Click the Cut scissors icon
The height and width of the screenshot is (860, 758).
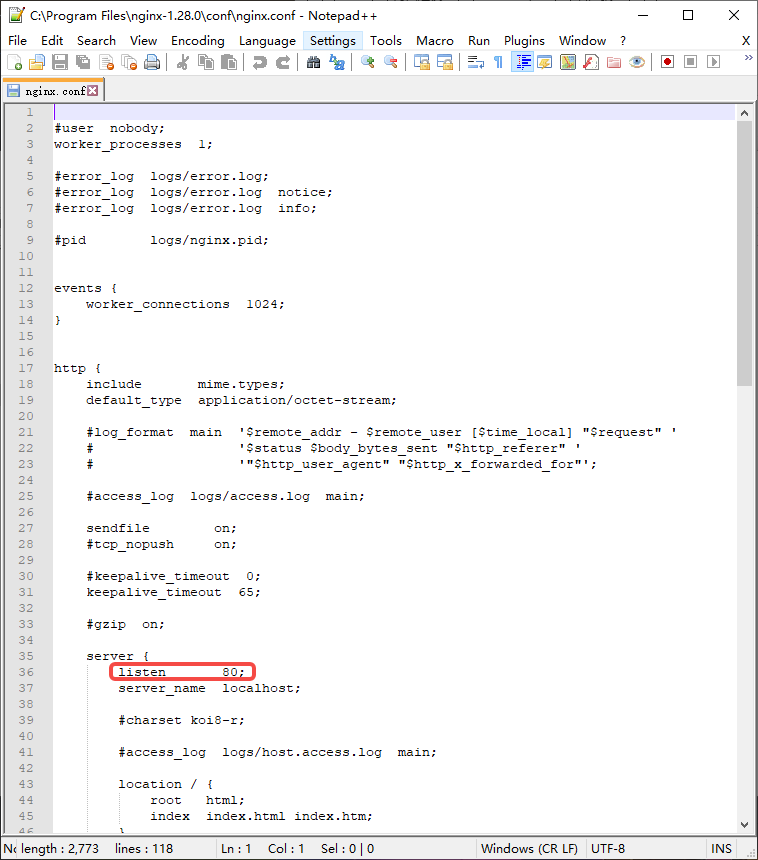coord(183,62)
